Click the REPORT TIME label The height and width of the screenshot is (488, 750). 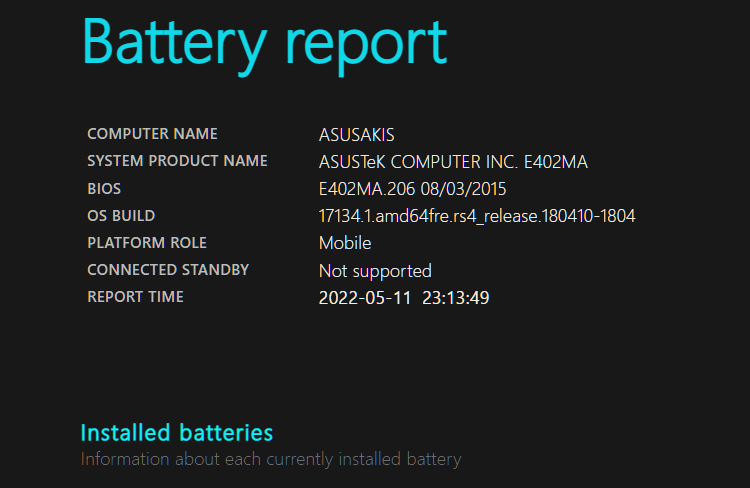click(135, 296)
